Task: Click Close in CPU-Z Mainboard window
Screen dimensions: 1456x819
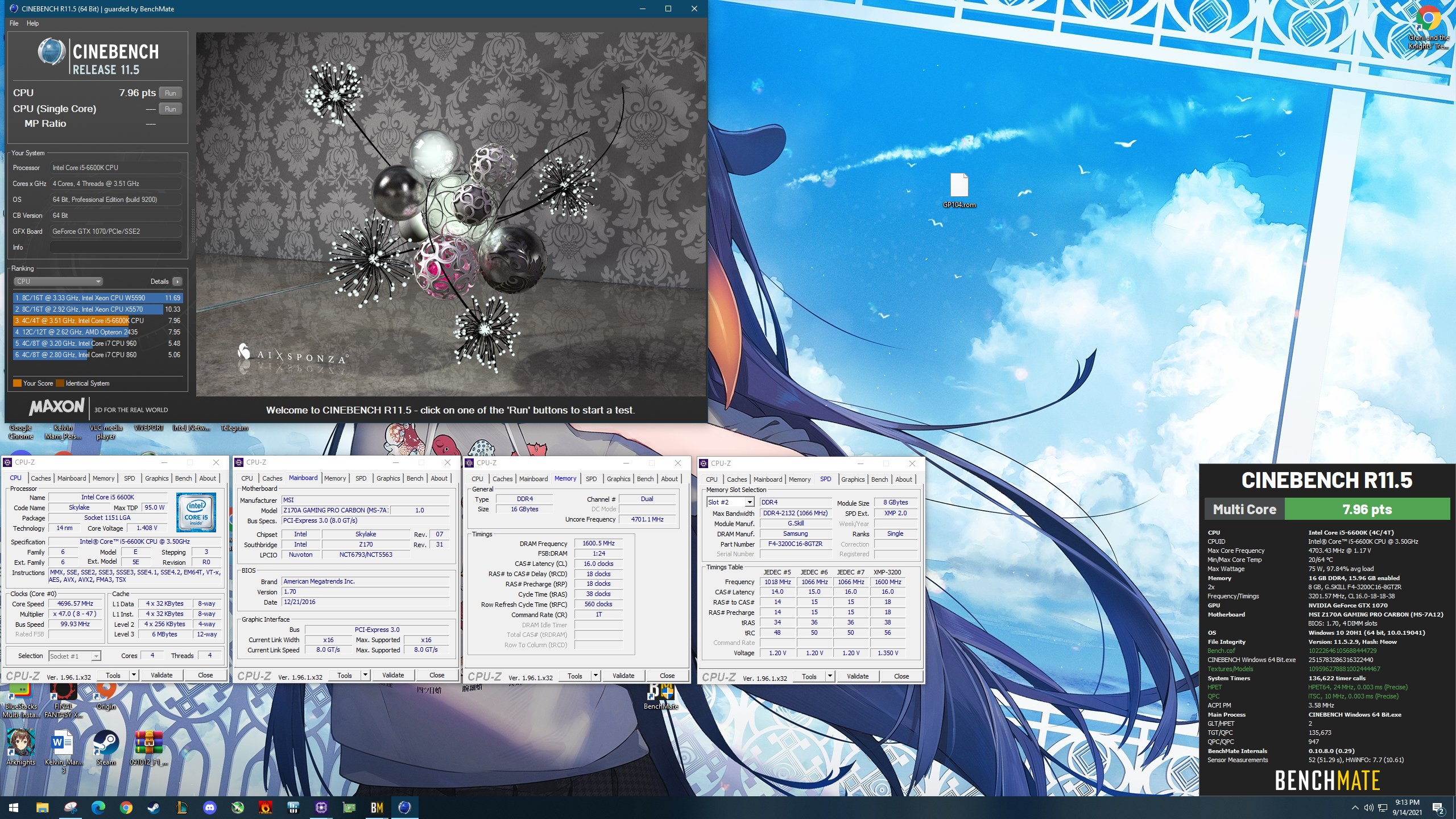Action: coord(437,675)
